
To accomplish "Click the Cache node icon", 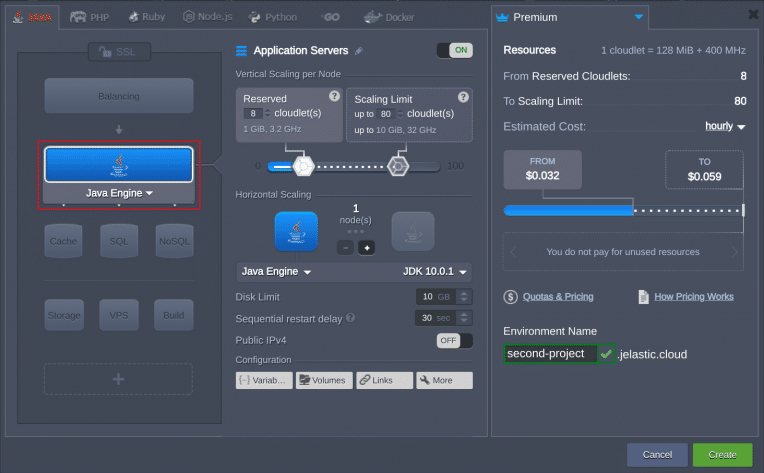I will (63, 241).
